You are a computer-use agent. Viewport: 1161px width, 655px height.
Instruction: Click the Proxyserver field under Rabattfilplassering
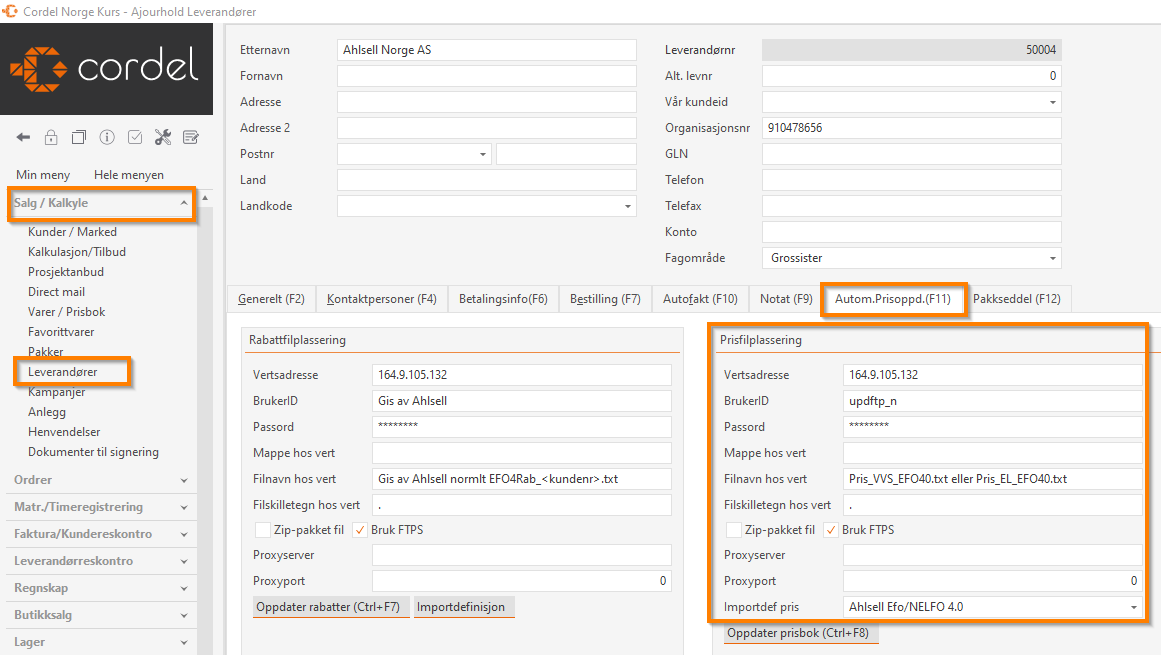[521, 555]
